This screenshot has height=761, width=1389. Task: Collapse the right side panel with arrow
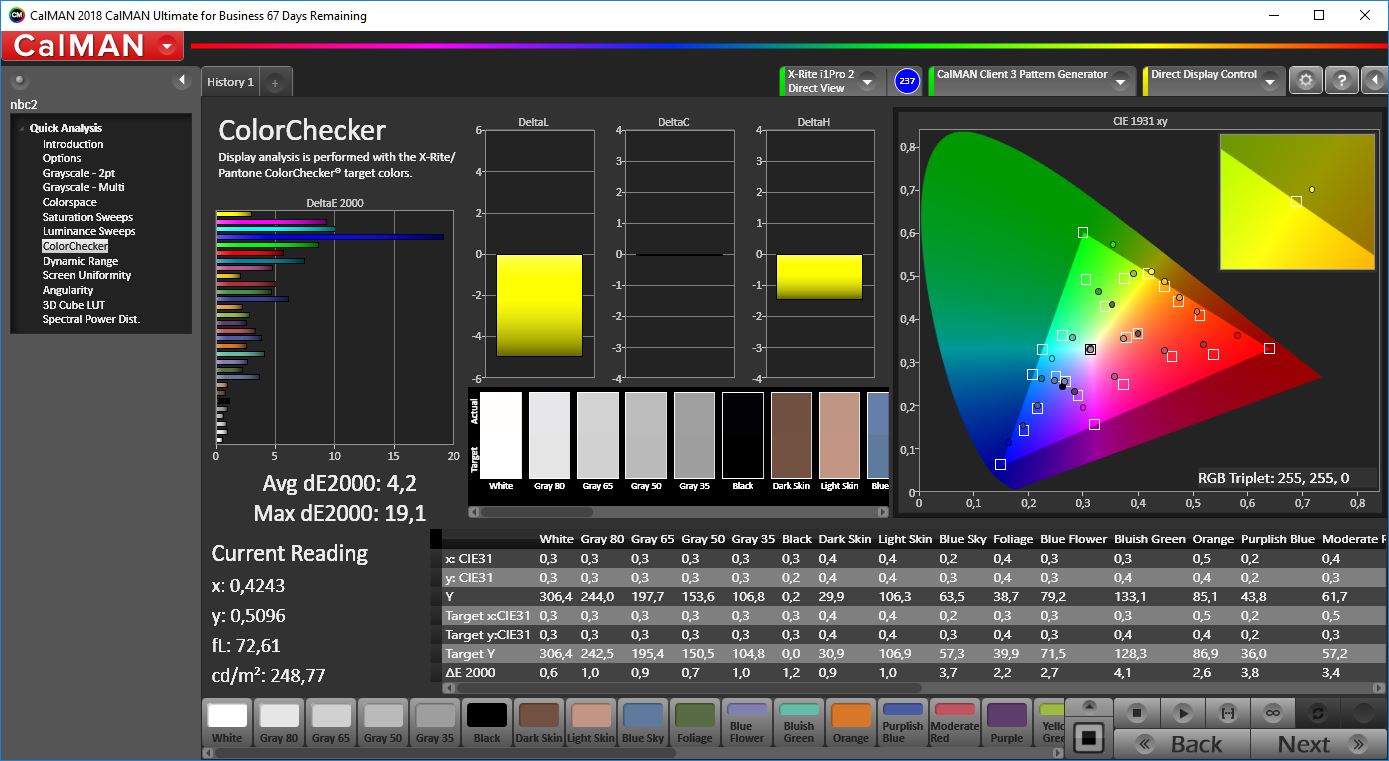(x=1375, y=81)
